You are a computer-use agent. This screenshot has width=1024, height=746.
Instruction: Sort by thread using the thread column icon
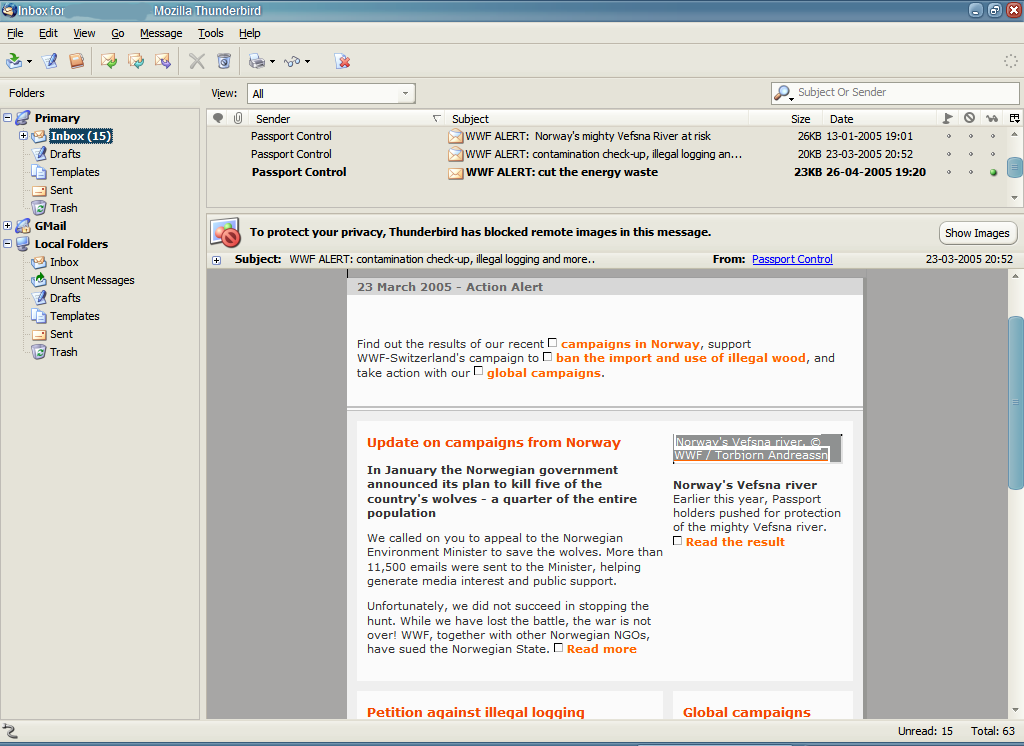pyautogui.click(x=218, y=118)
